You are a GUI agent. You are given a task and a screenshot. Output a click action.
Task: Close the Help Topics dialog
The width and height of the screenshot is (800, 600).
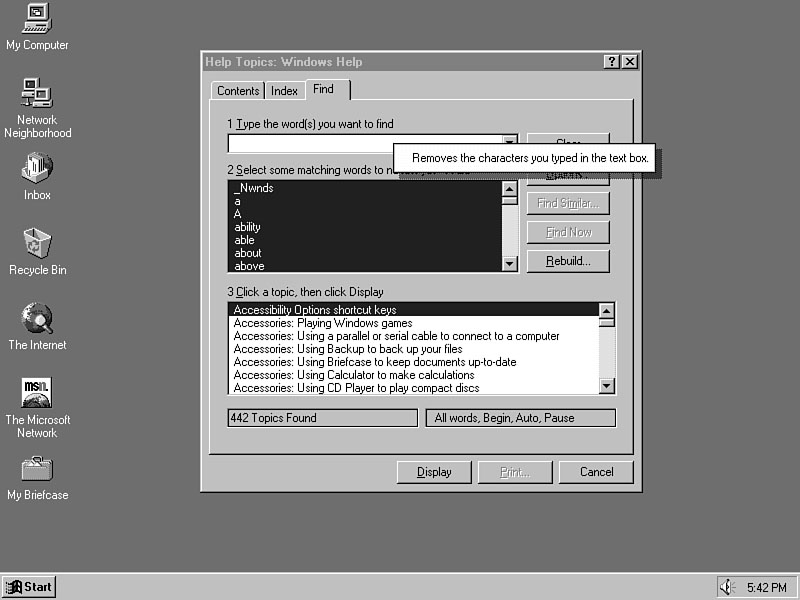(x=630, y=62)
